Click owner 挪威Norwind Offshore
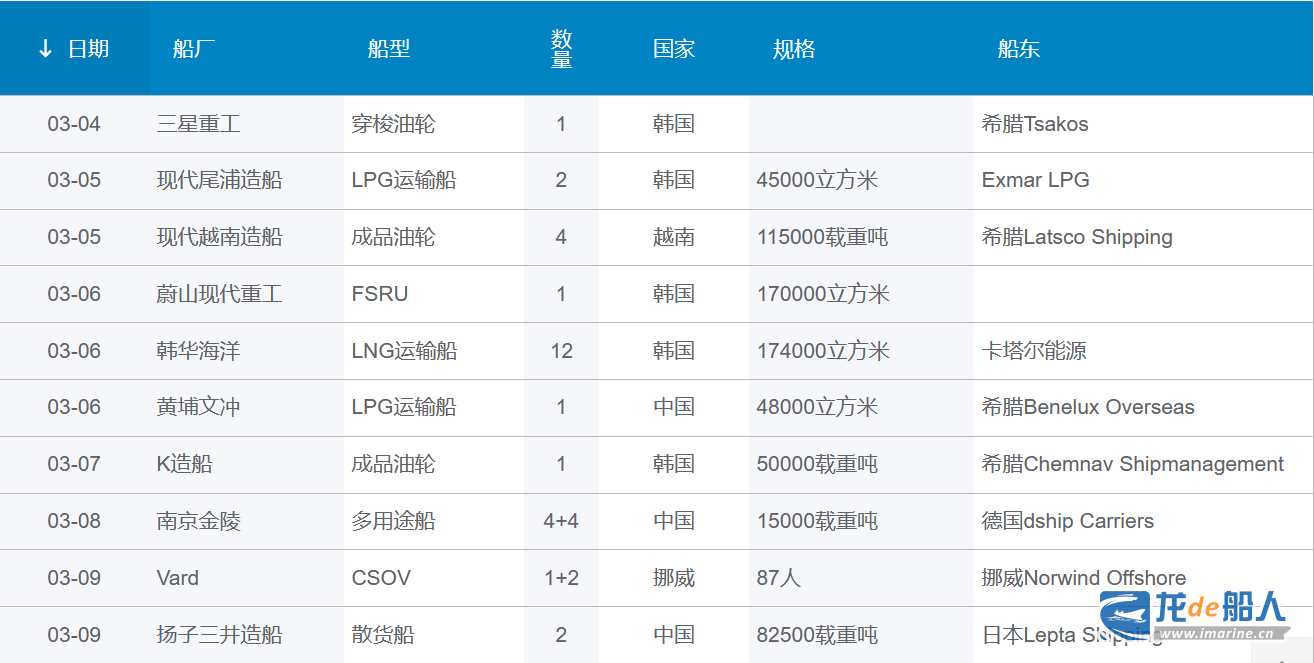 [x=1084, y=578]
